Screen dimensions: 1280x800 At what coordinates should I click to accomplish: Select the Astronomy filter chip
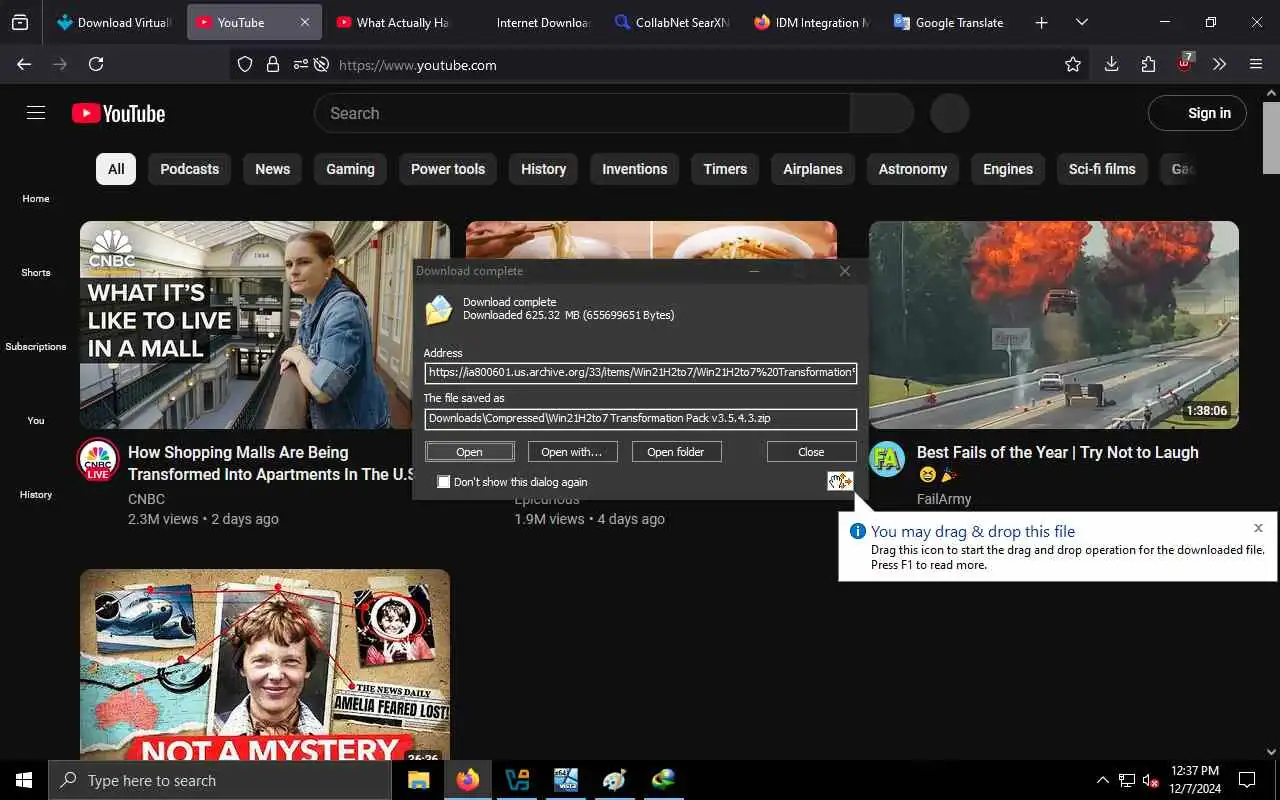tap(913, 169)
